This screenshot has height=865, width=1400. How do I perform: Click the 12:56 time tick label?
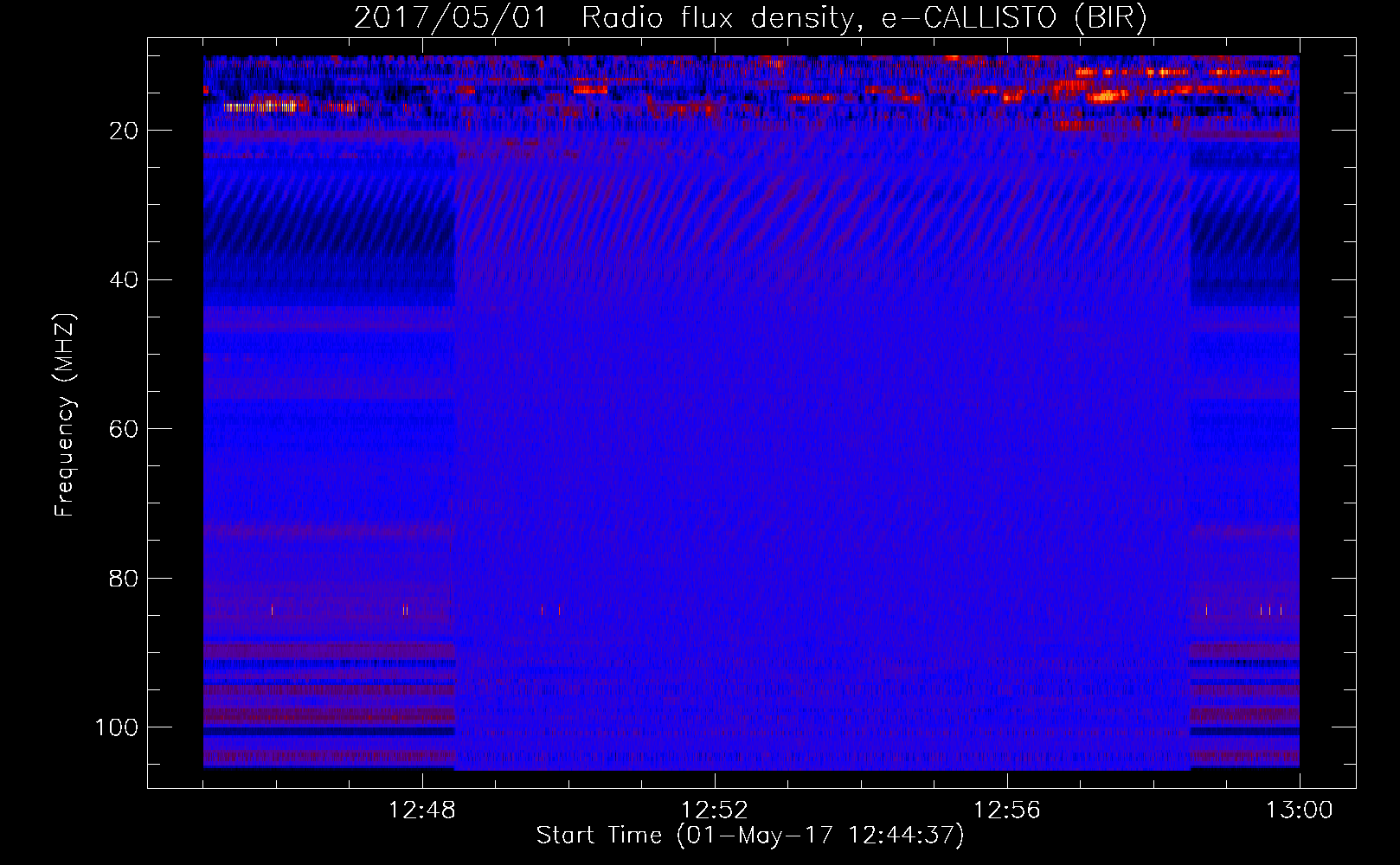tap(1007, 811)
